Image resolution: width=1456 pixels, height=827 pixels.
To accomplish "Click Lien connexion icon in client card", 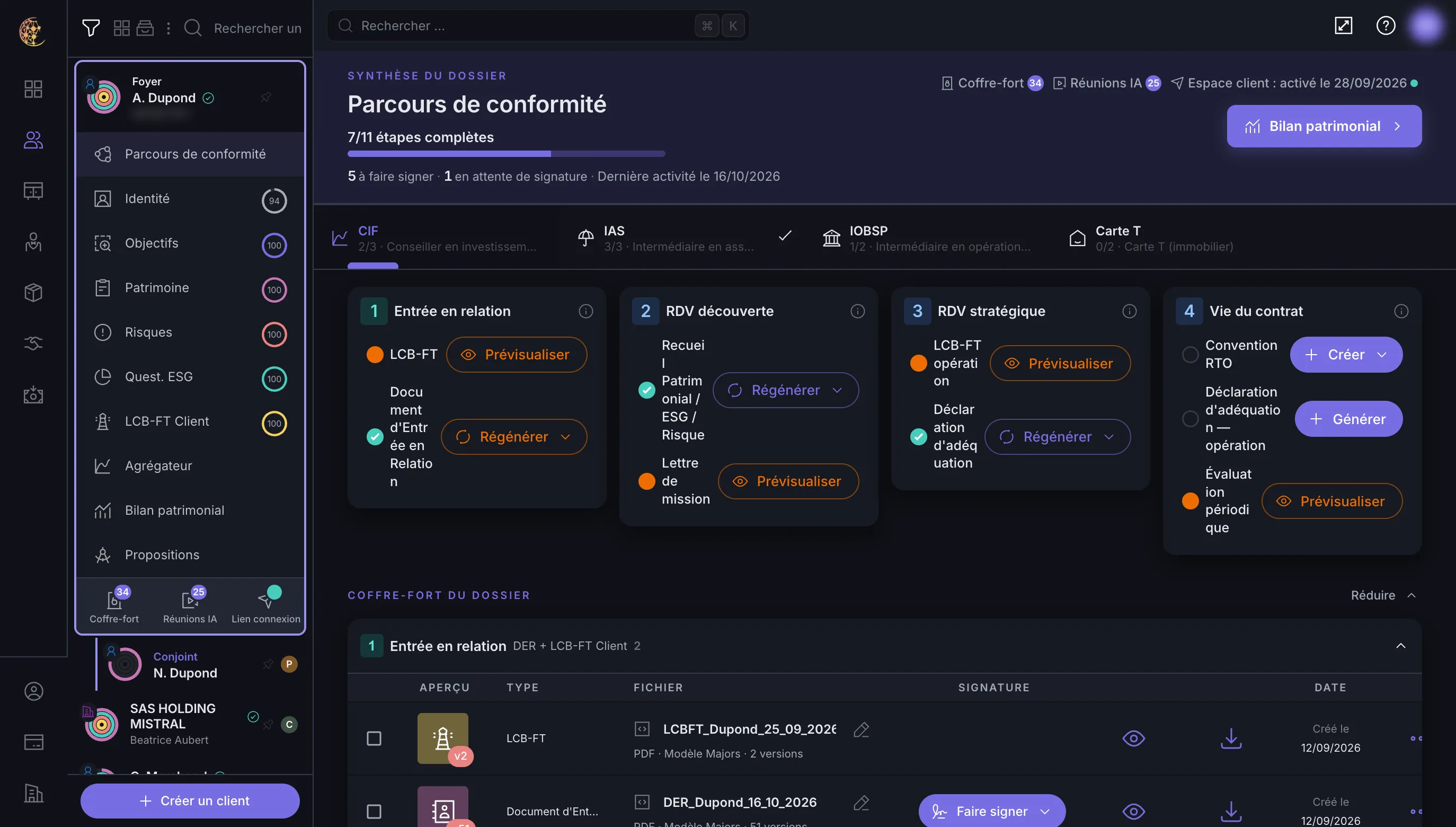I will (x=265, y=605).
